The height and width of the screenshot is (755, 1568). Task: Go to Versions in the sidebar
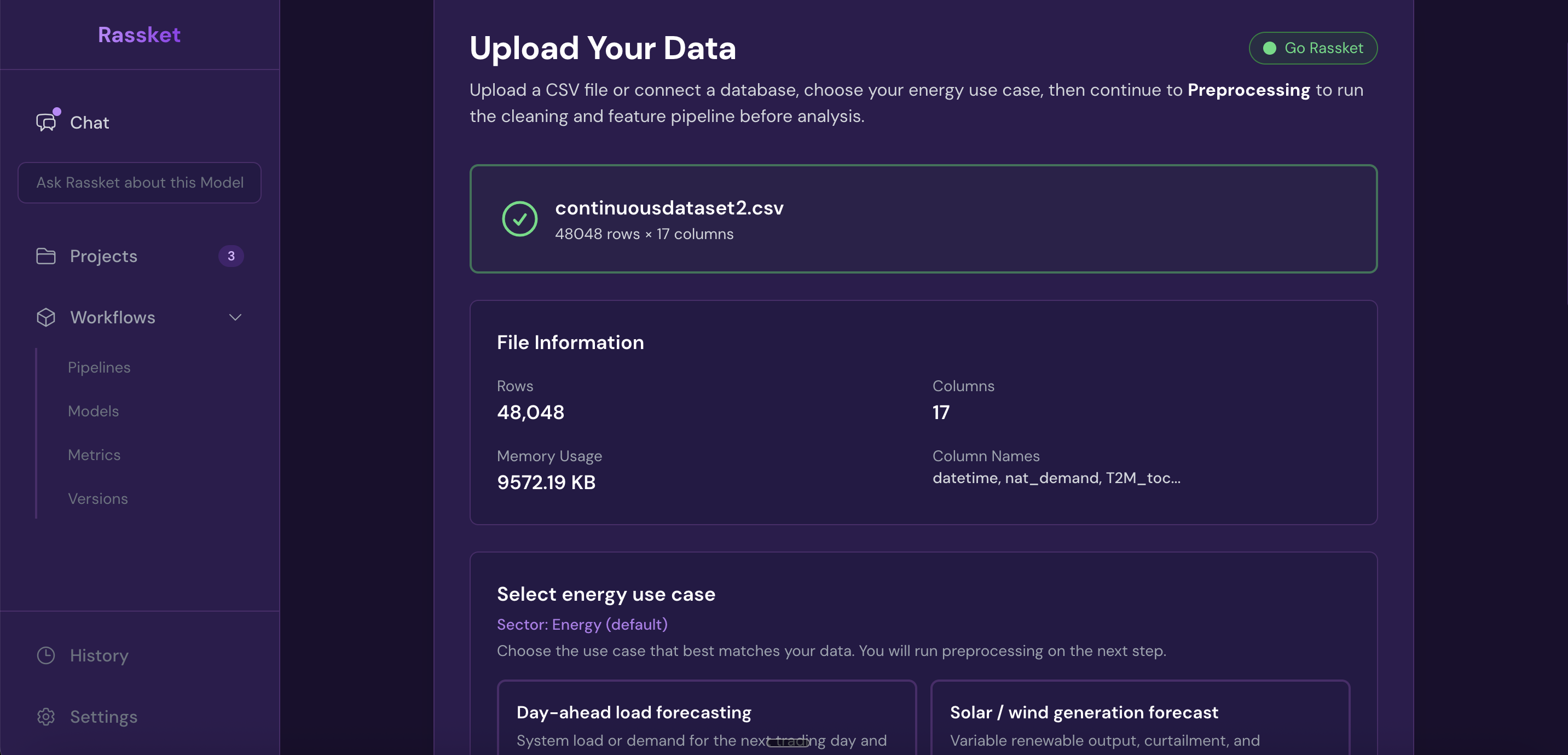point(98,499)
